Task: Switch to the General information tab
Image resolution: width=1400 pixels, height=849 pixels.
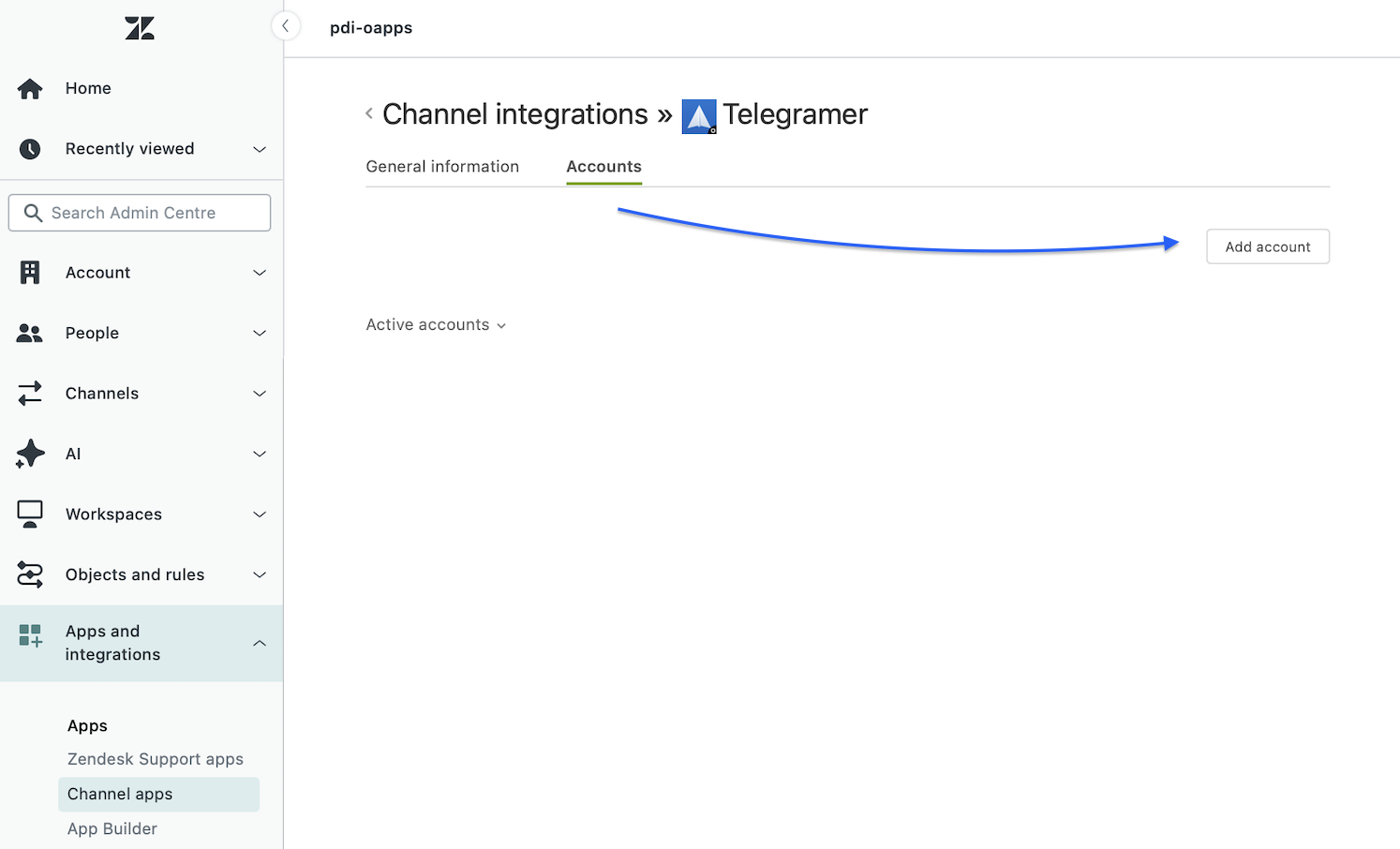Action: tap(442, 166)
